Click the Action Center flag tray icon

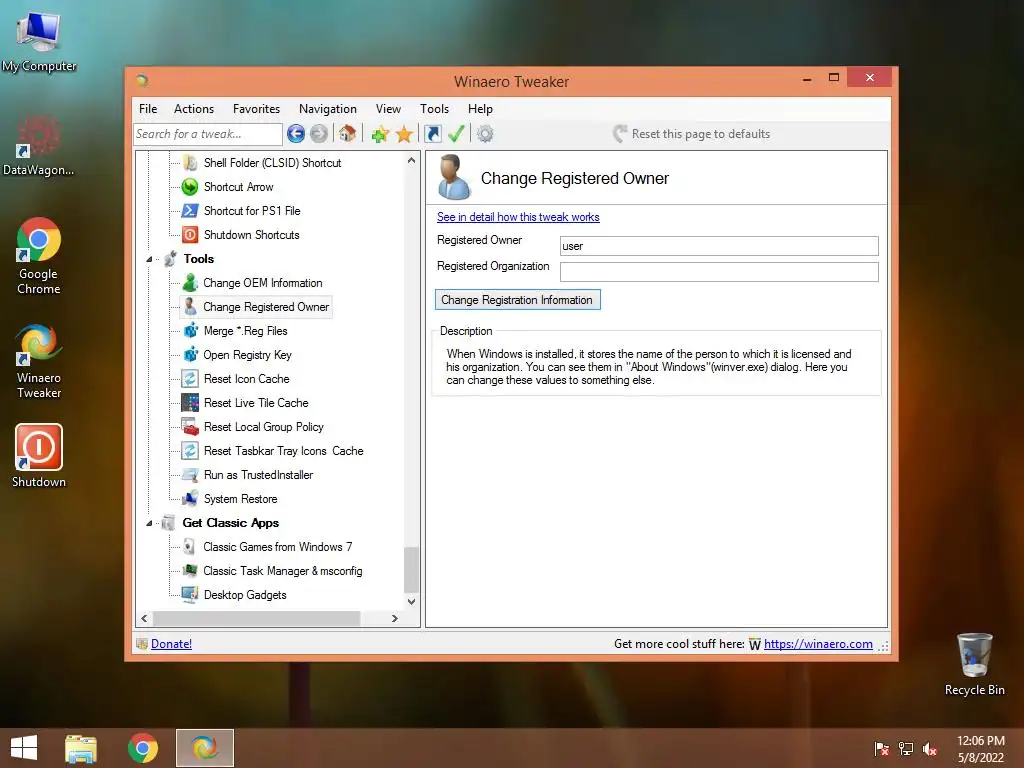(882, 749)
